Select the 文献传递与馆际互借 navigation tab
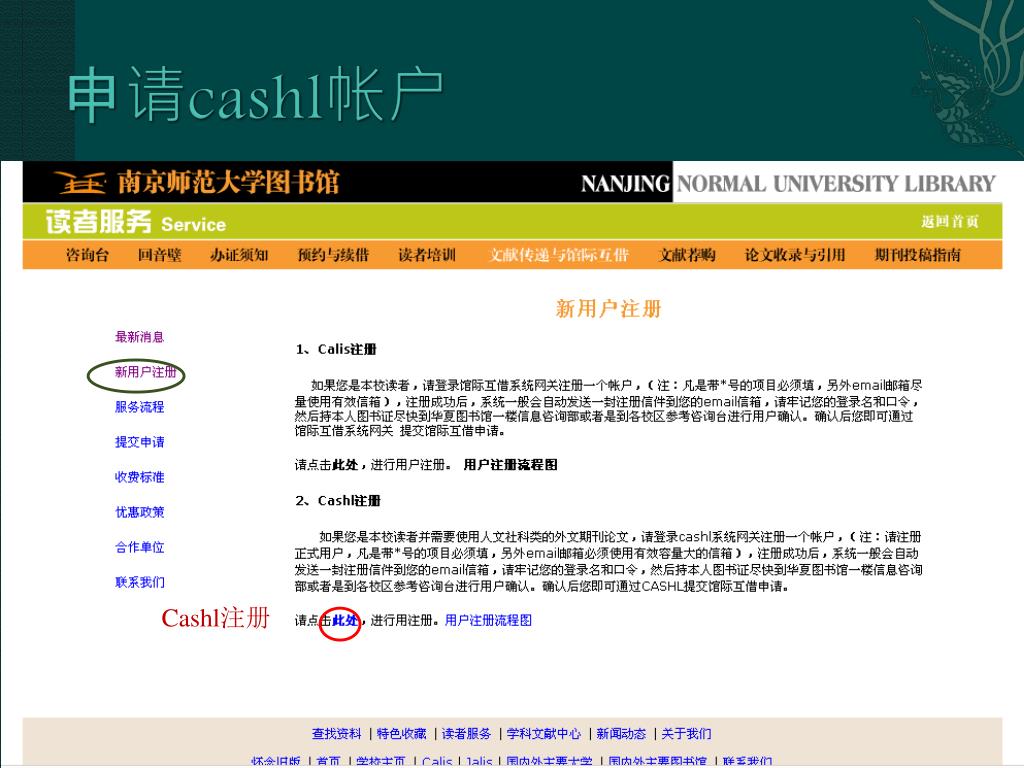 pos(558,255)
